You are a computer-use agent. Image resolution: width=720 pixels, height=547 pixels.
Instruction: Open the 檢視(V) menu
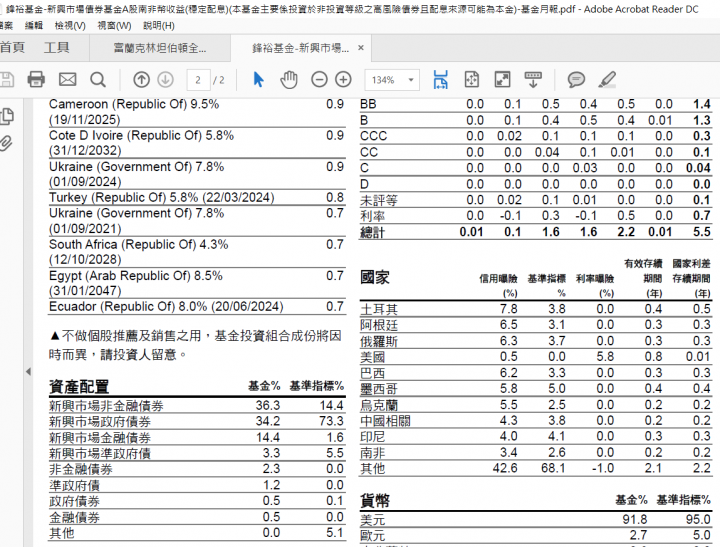point(70,26)
